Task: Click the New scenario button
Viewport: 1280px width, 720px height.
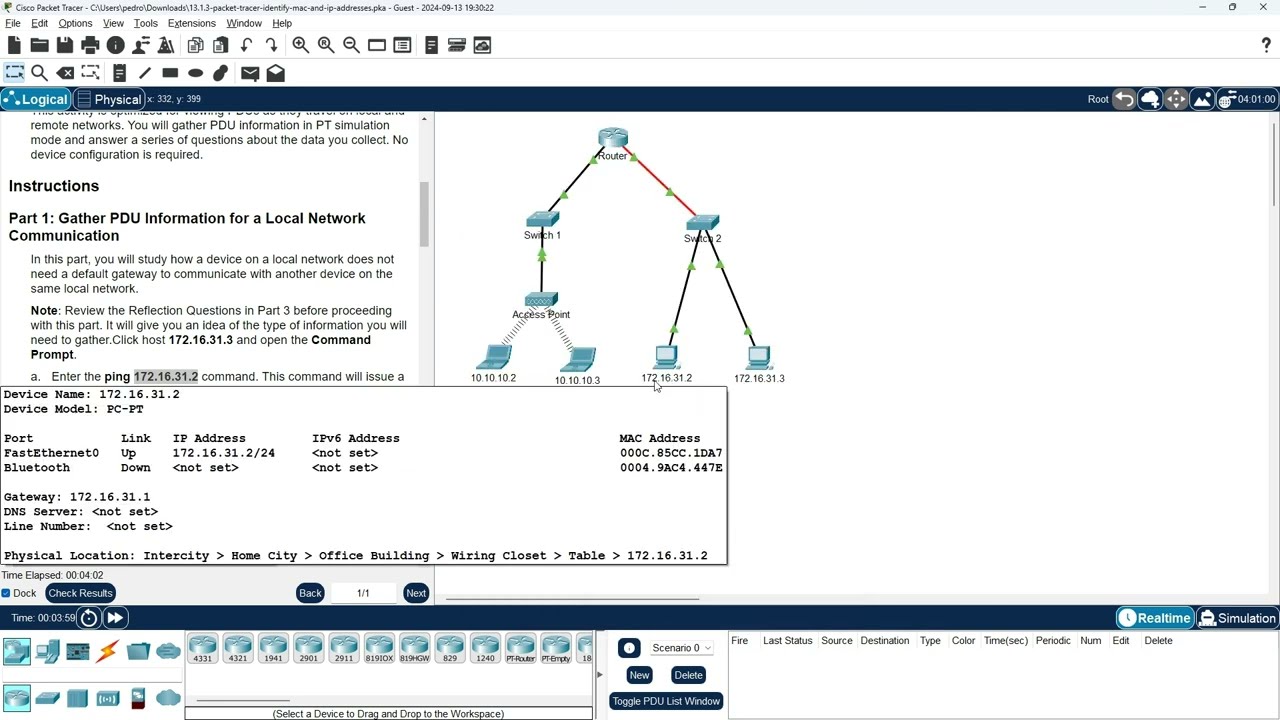Action: pos(639,675)
